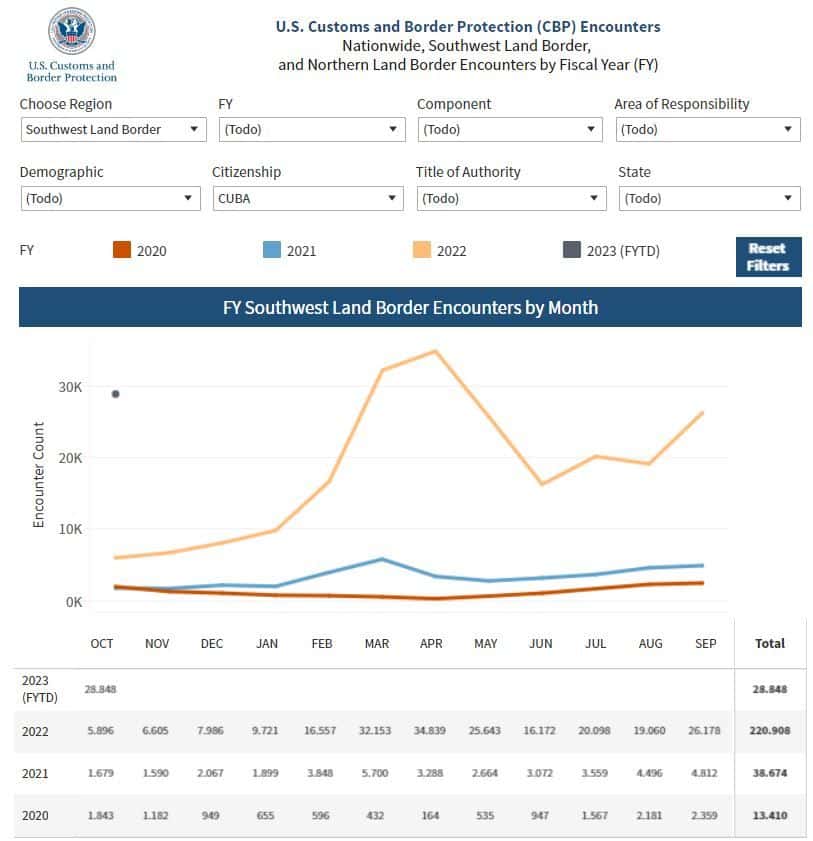
Task: Select the 2023 (FYTD) gray legend swatch
Action: [572, 250]
